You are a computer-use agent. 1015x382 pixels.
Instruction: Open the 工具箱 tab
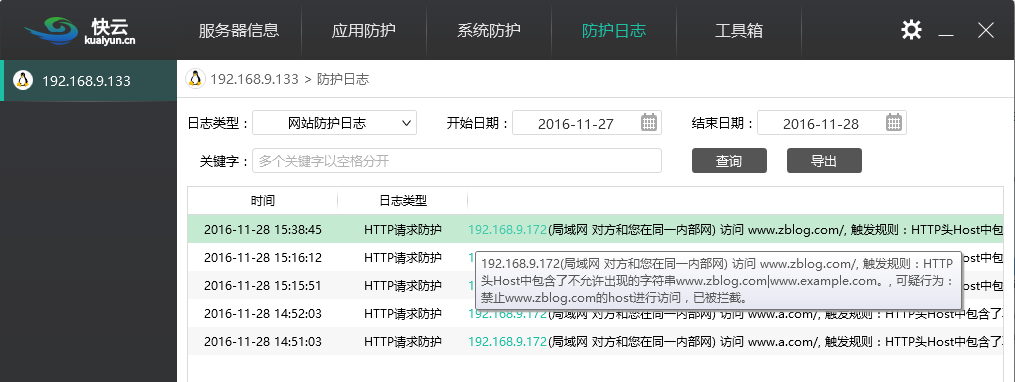pyautogui.click(x=739, y=30)
